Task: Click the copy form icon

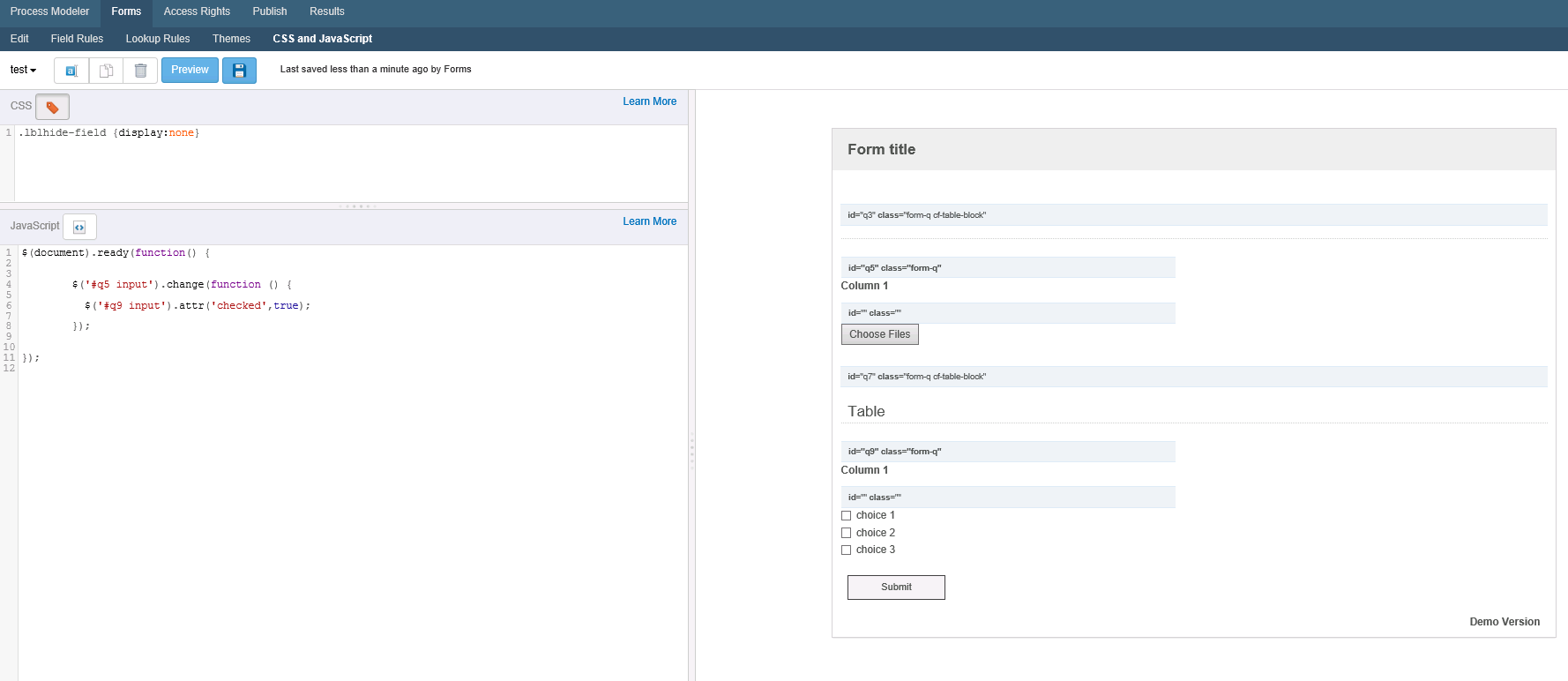Action: (x=106, y=71)
